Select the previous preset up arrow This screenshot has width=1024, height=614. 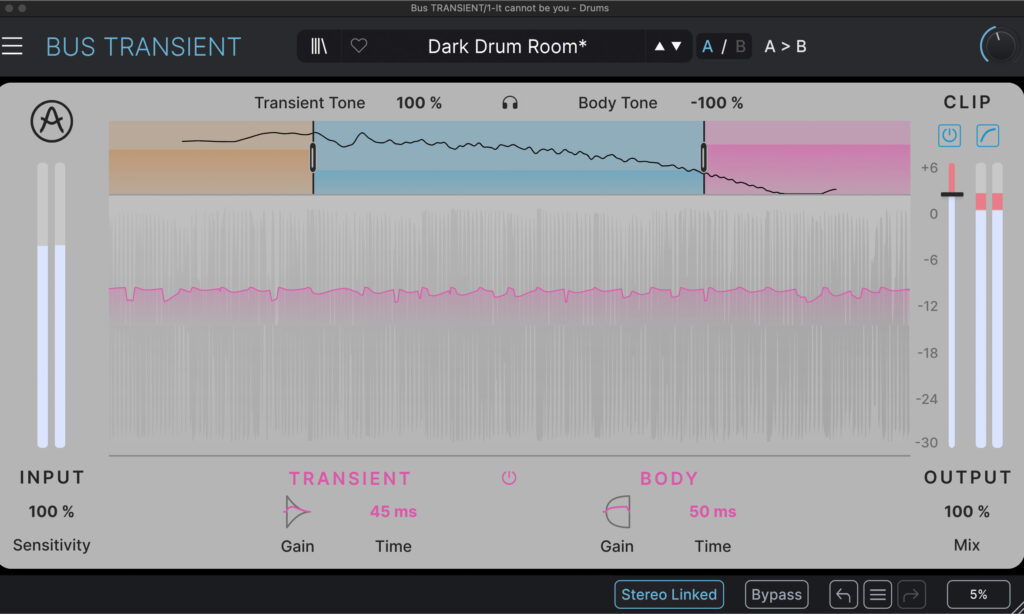(x=659, y=46)
